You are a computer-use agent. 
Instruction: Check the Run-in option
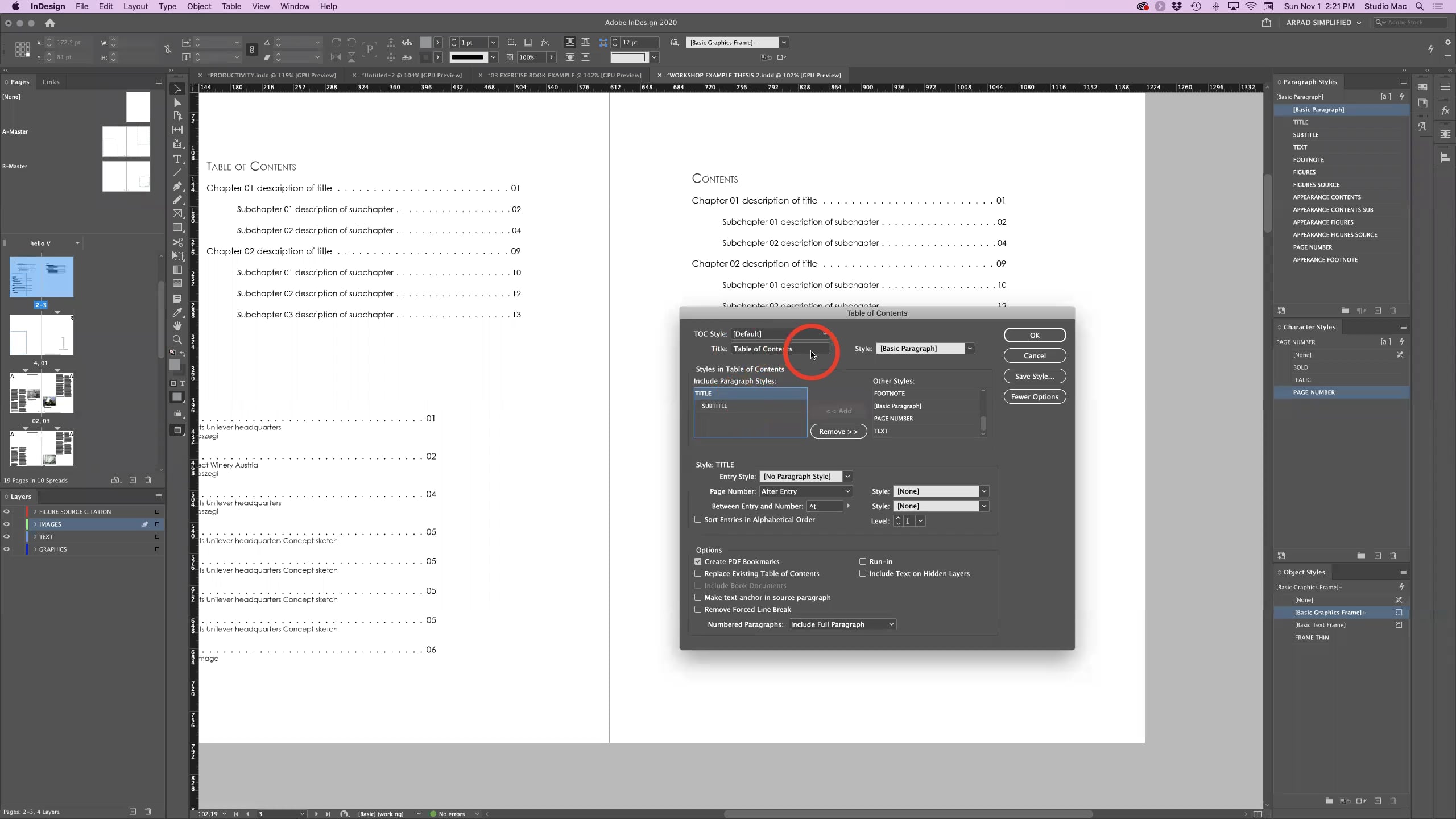[862, 561]
